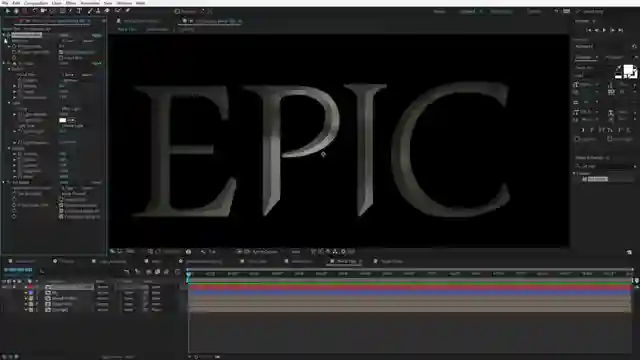The height and width of the screenshot is (360, 640).
Task: Click the red label of first layer
Action: [x=31, y=287]
